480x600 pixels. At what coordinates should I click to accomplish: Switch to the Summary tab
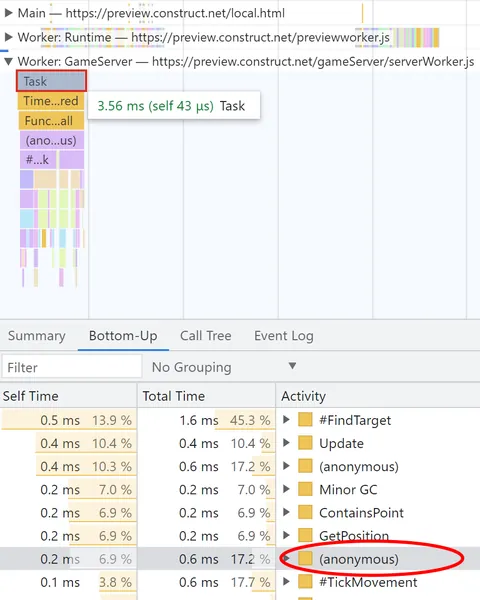(x=37, y=336)
